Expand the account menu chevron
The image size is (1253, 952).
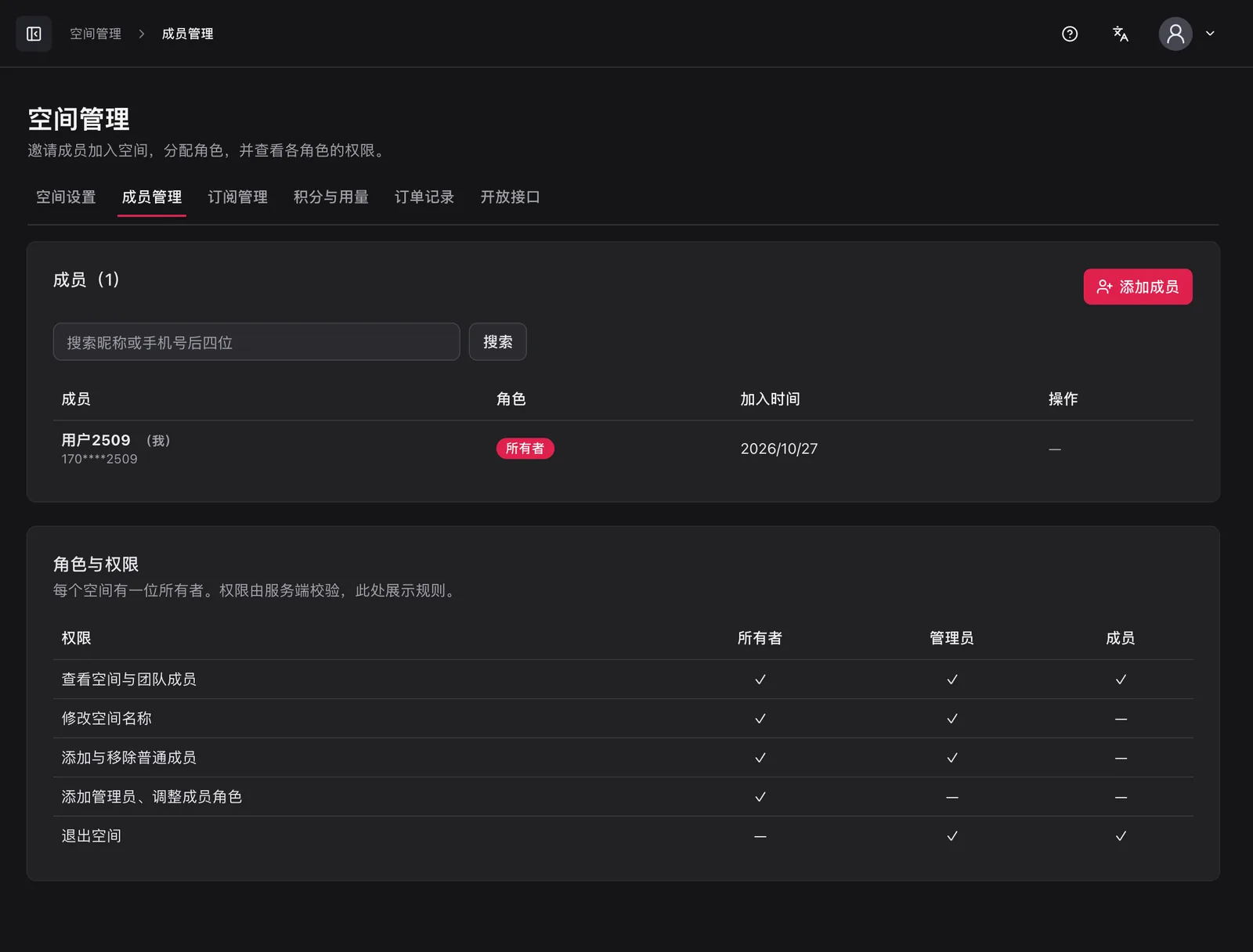point(1210,34)
